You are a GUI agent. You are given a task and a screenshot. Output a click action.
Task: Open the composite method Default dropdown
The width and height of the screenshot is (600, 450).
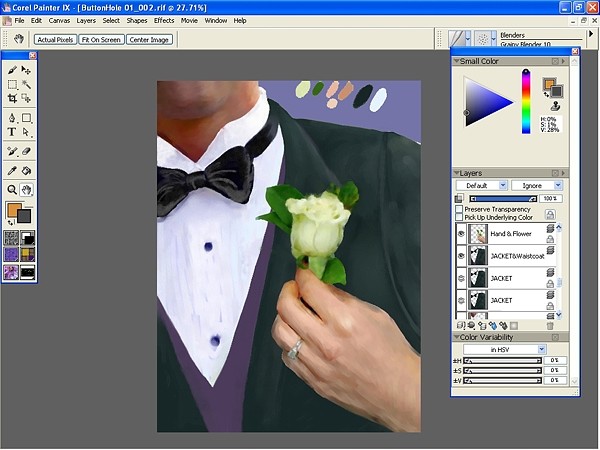coord(482,186)
